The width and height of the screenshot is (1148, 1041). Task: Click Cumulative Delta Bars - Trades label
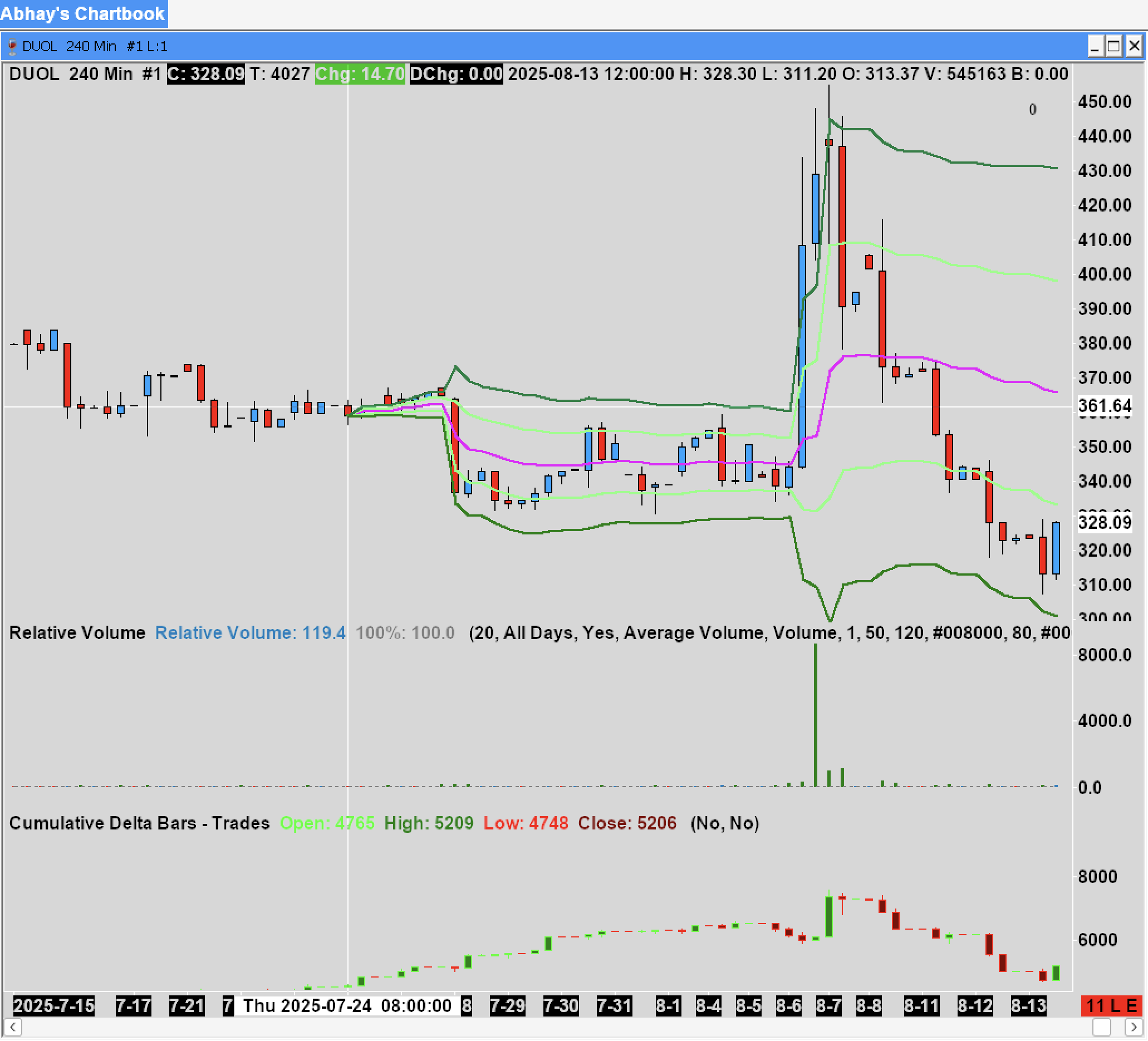(x=140, y=824)
